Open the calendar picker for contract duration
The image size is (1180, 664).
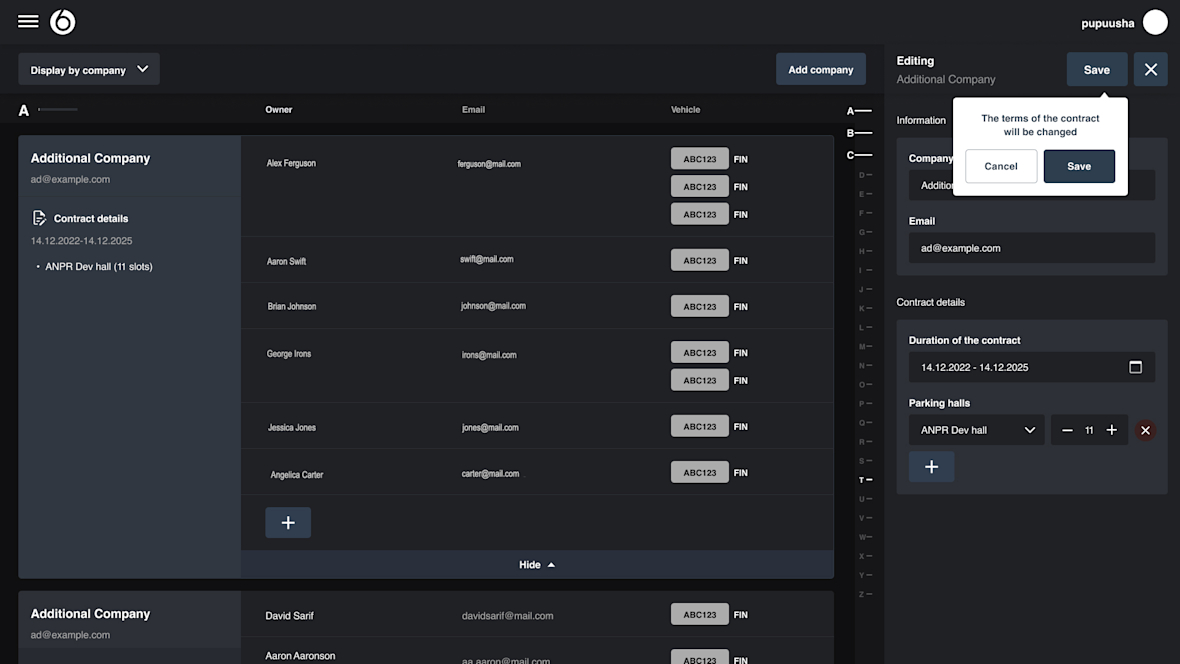pyautogui.click(x=1136, y=367)
